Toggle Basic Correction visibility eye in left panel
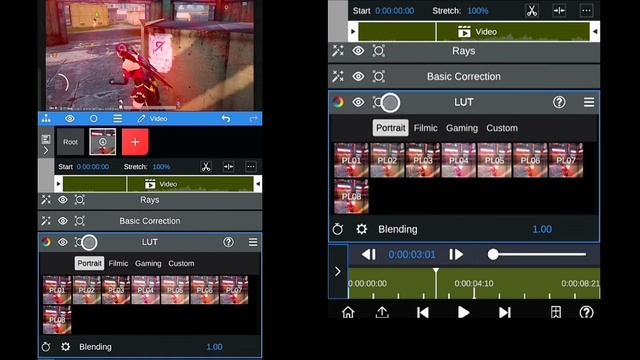The width and height of the screenshot is (640, 360). pyautogui.click(x=62, y=221)
